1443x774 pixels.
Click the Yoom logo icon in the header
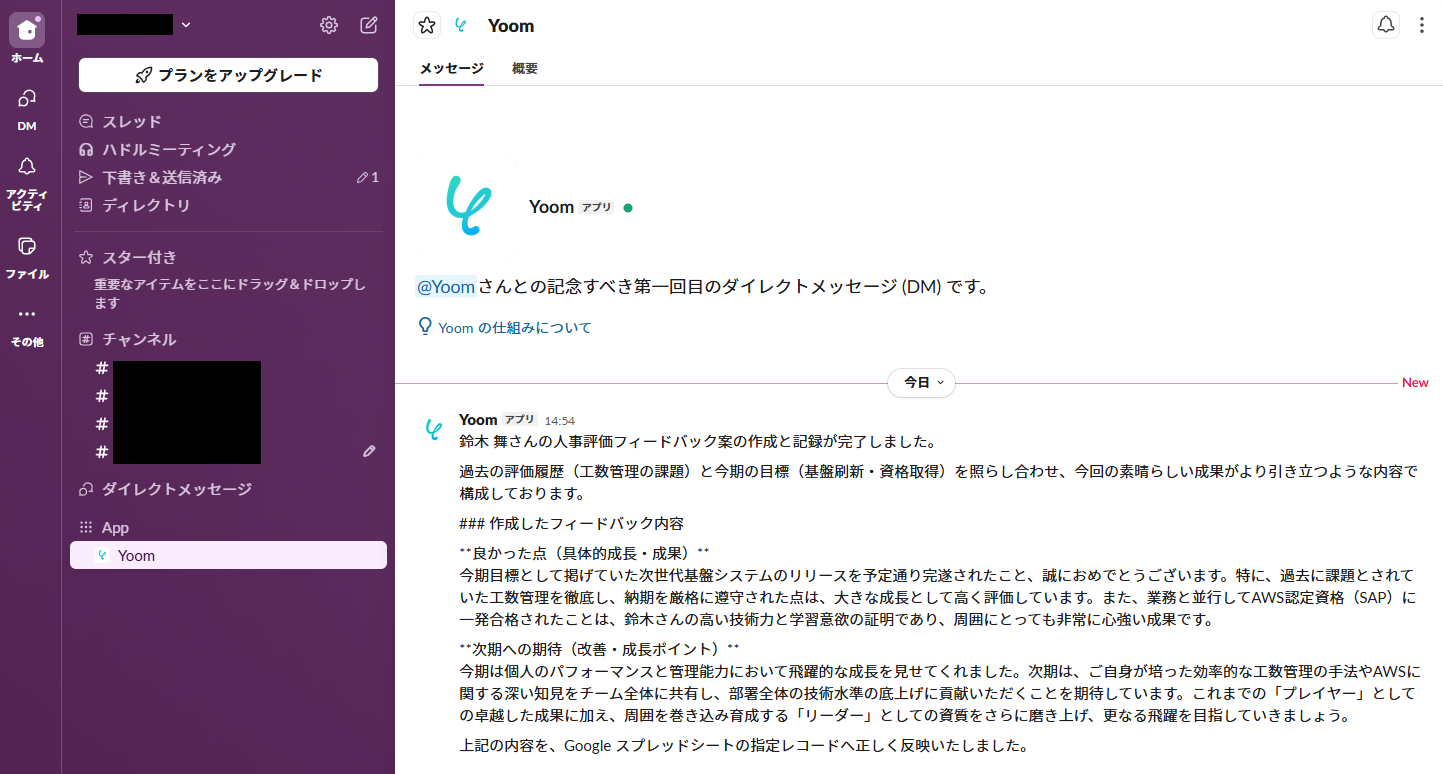461,26
